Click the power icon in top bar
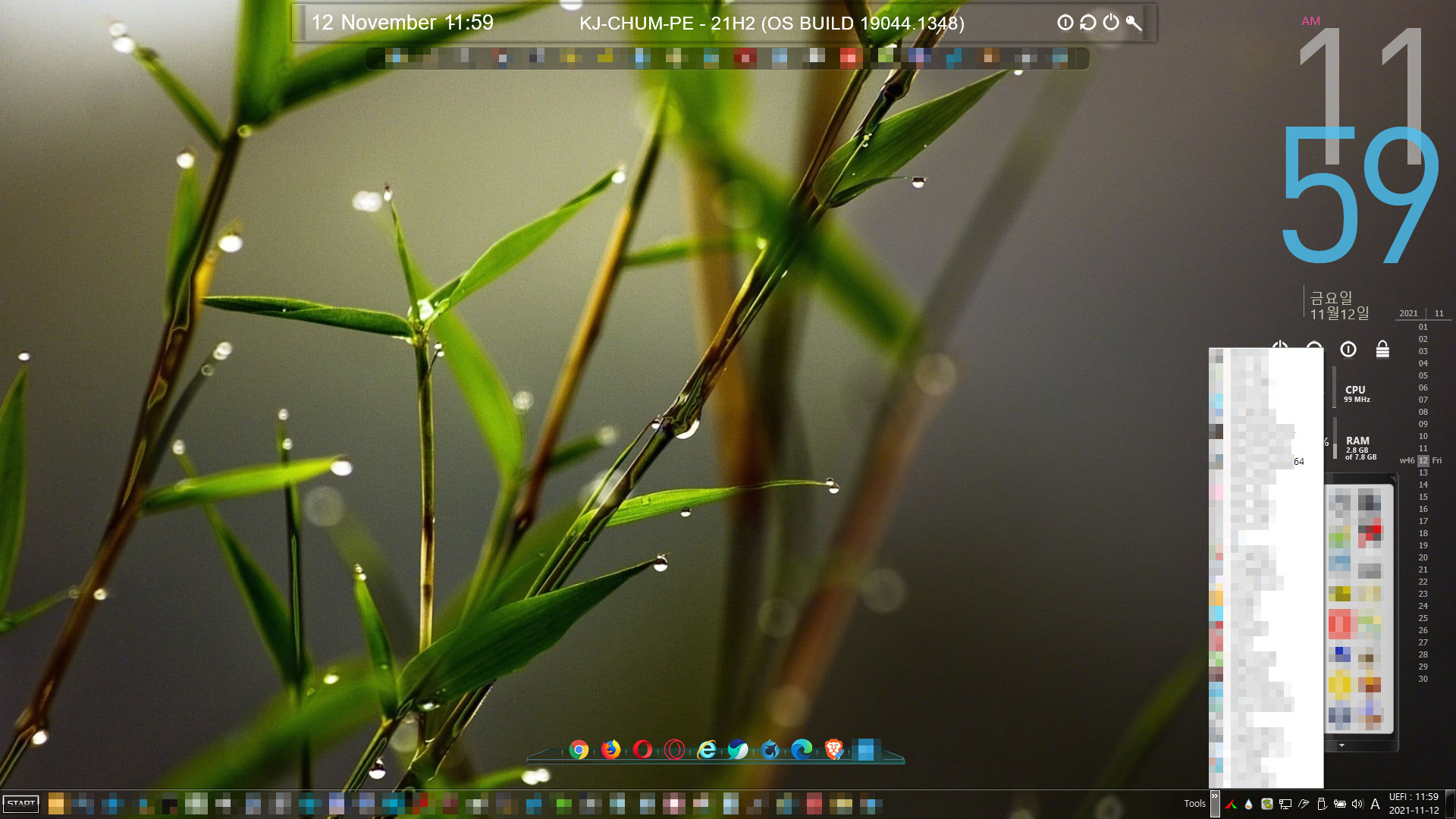The width and height of the screenshot is (1456, 819). pyautogui.click(x=1111, y=23)
